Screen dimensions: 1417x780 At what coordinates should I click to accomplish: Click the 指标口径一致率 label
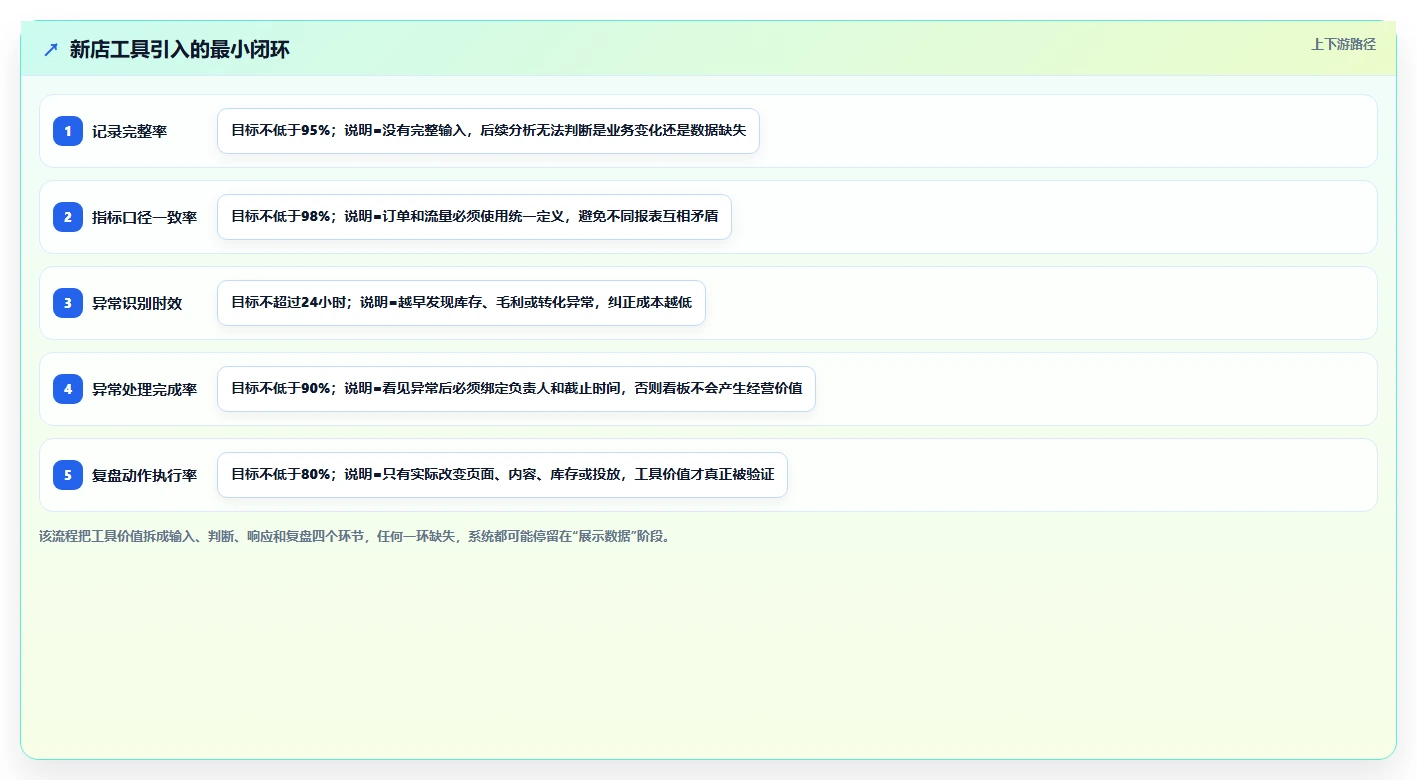coord(145,217)
